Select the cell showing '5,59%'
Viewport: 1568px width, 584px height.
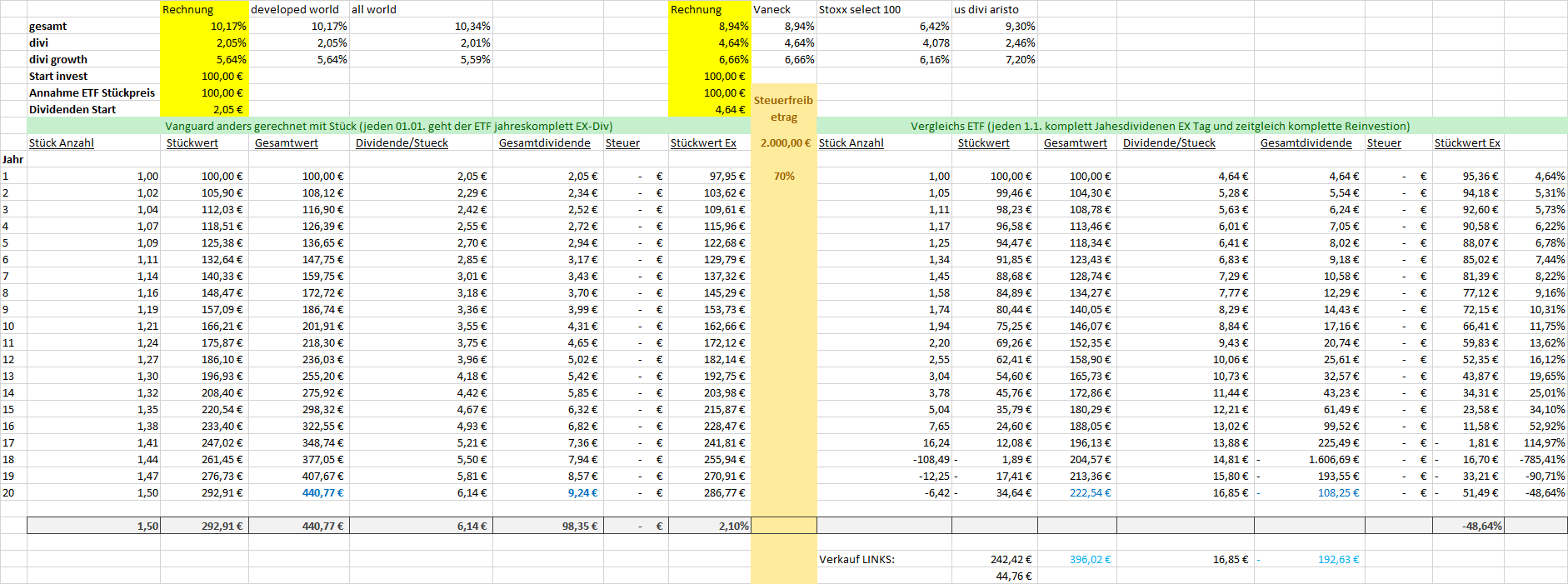(x=421, y=59)
